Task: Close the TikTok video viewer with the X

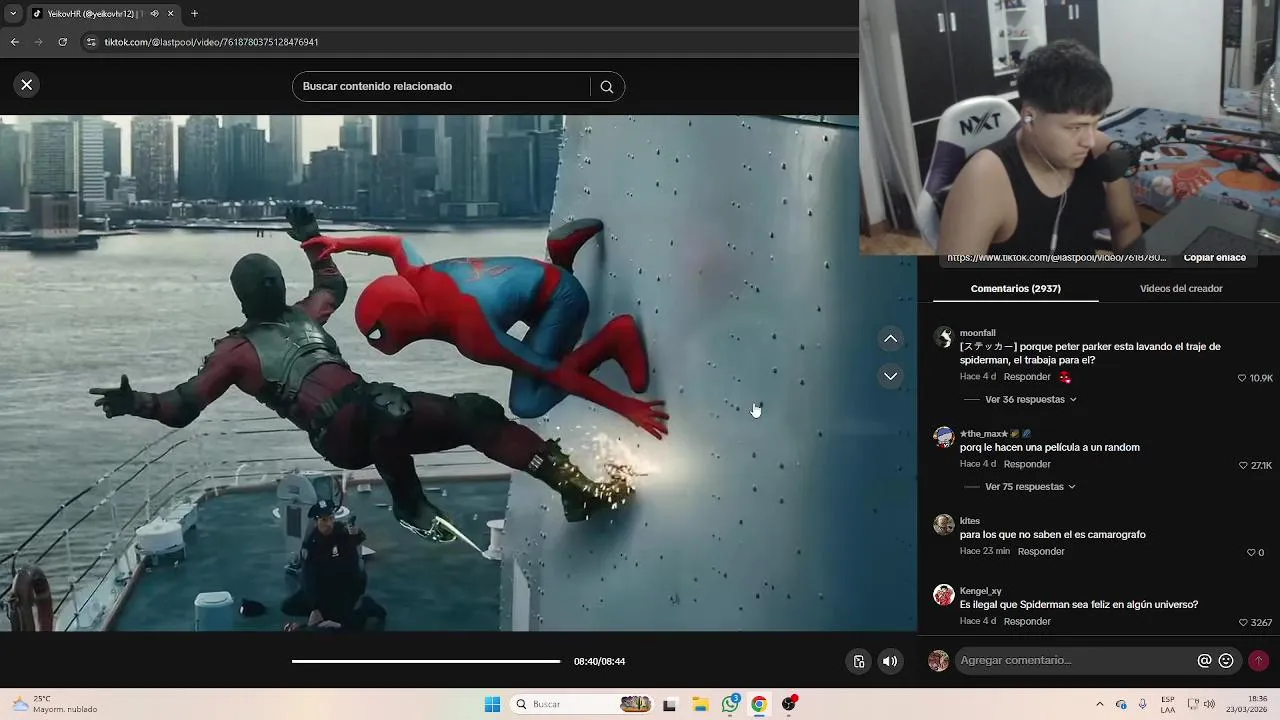Action: (x=27, y=85)
